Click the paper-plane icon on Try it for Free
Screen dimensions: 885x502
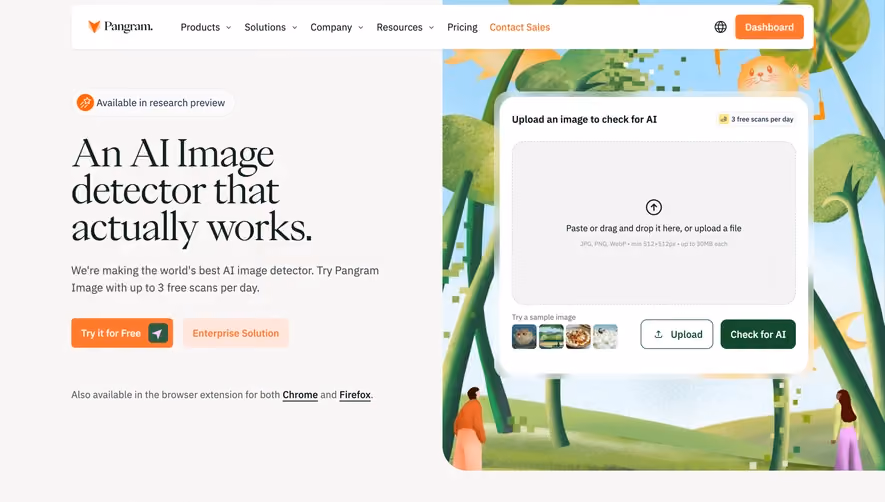coord(158,333)
